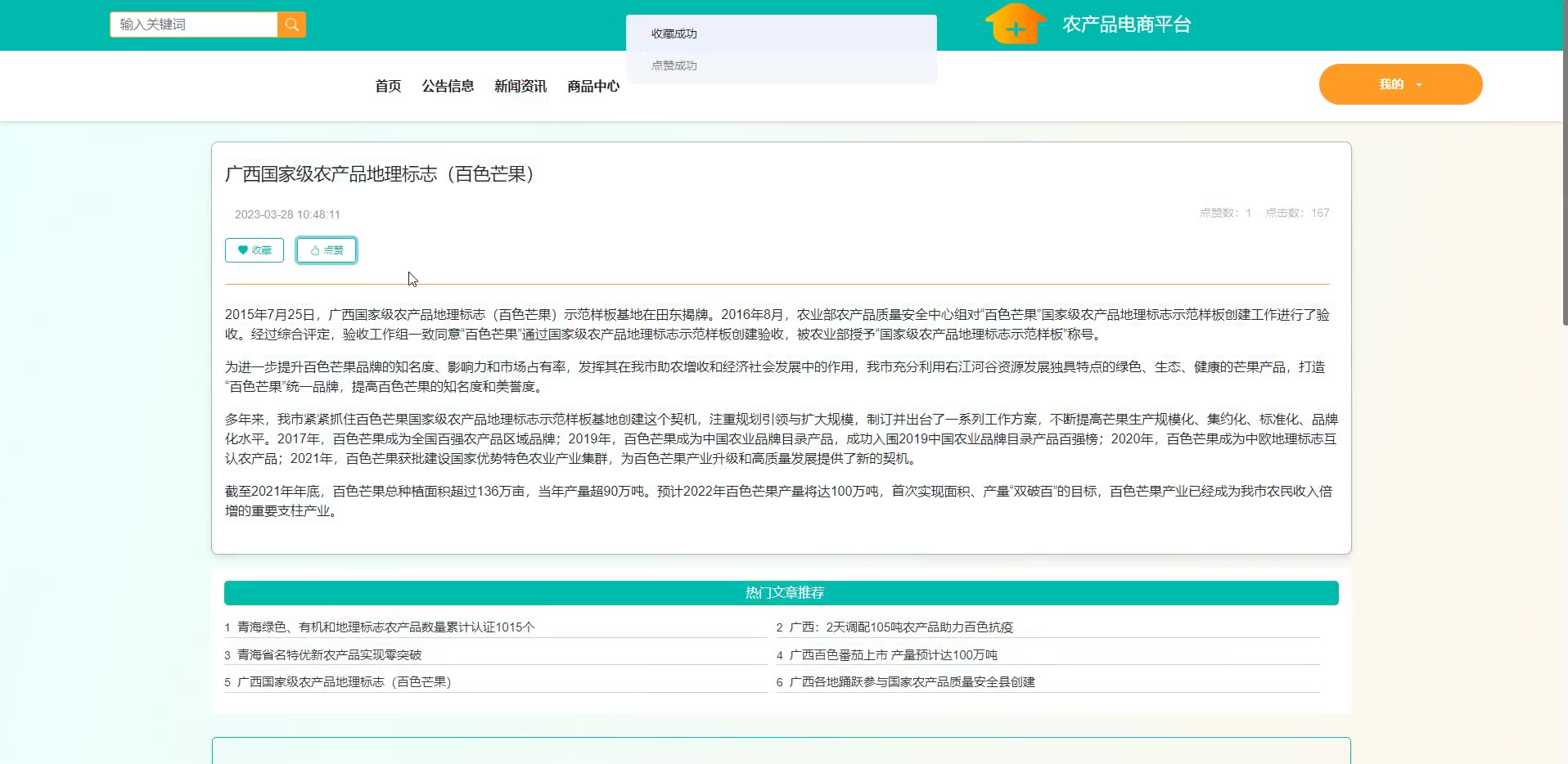
Task: Click the orange search magnifier icon
Action: [291, 25]
